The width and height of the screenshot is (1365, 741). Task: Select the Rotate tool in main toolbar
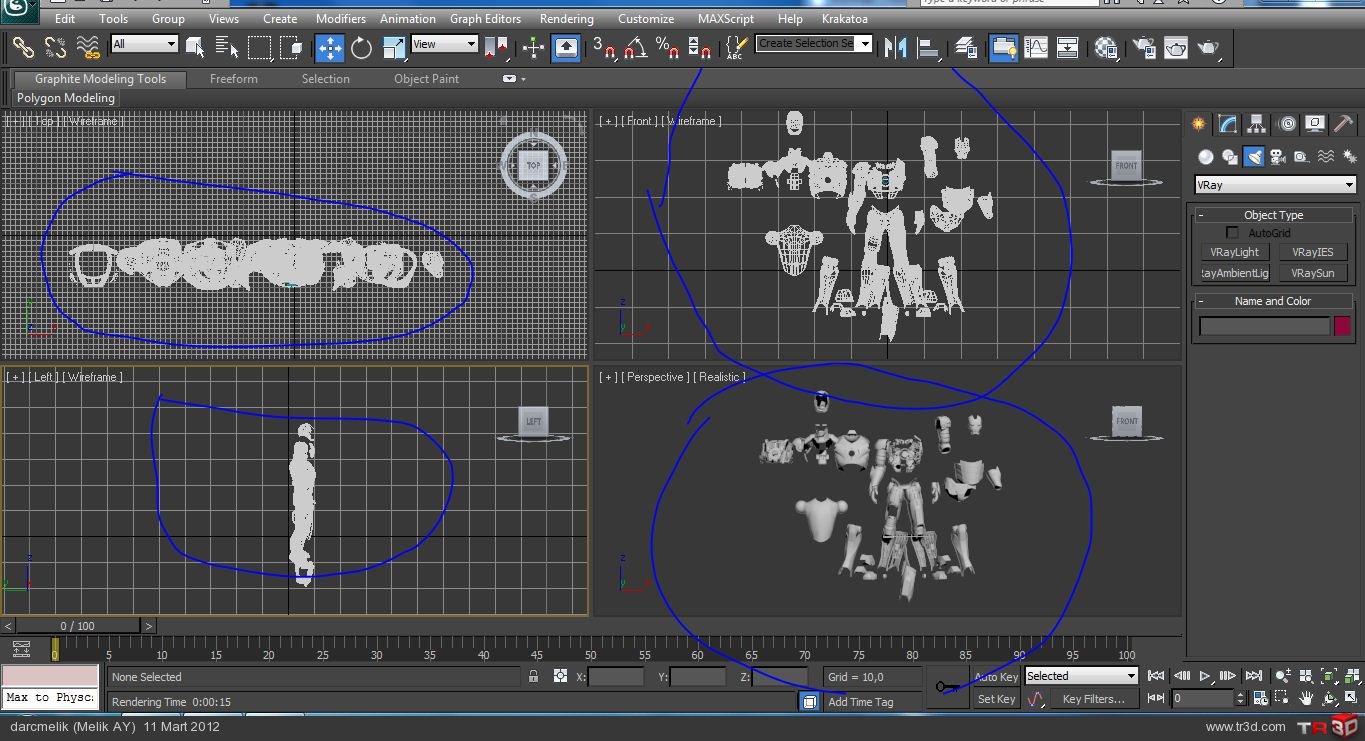tap(361, 47)
